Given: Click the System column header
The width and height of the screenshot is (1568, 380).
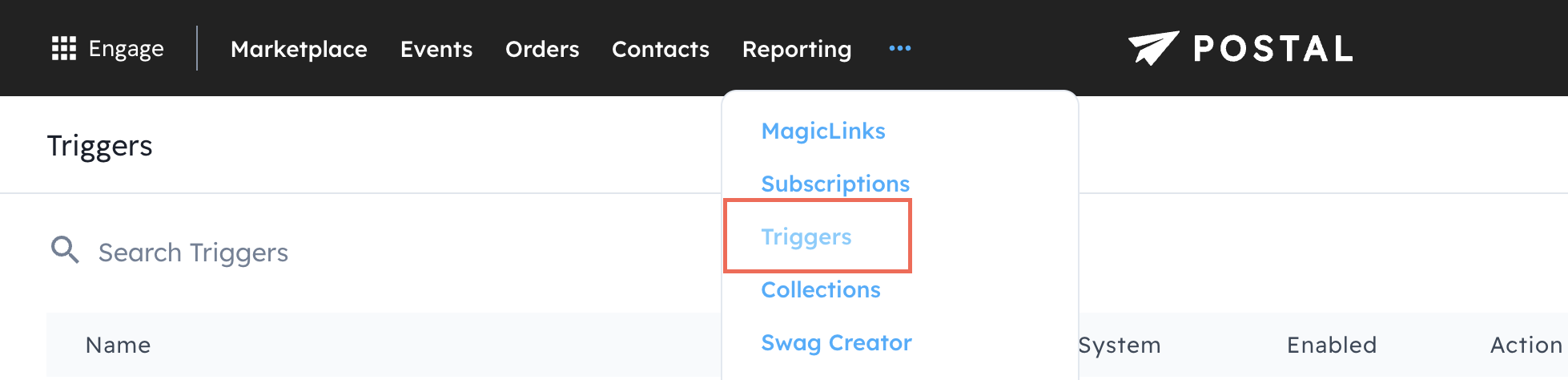Looking at the screenshot, I should click(1120, 345).
